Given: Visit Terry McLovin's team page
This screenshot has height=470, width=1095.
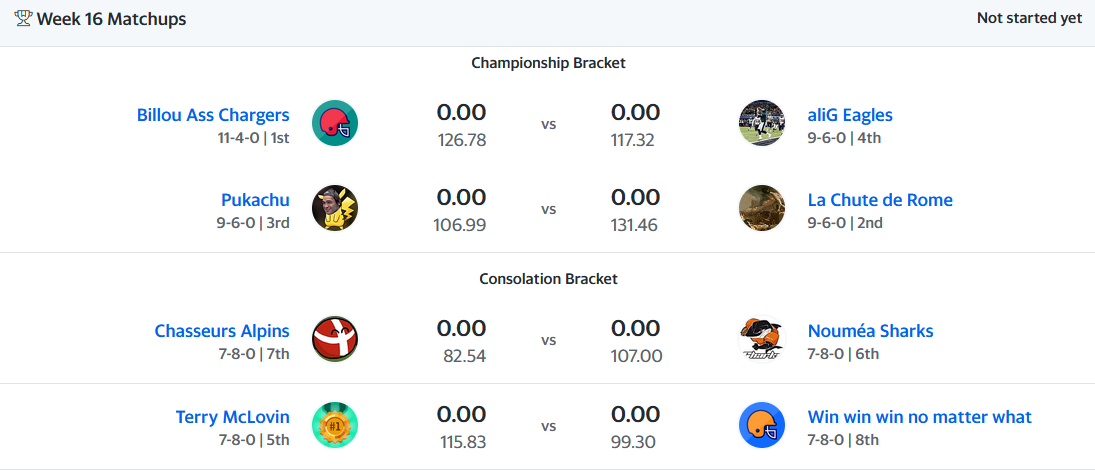Looking at the screenshot, I should point(233,417).
